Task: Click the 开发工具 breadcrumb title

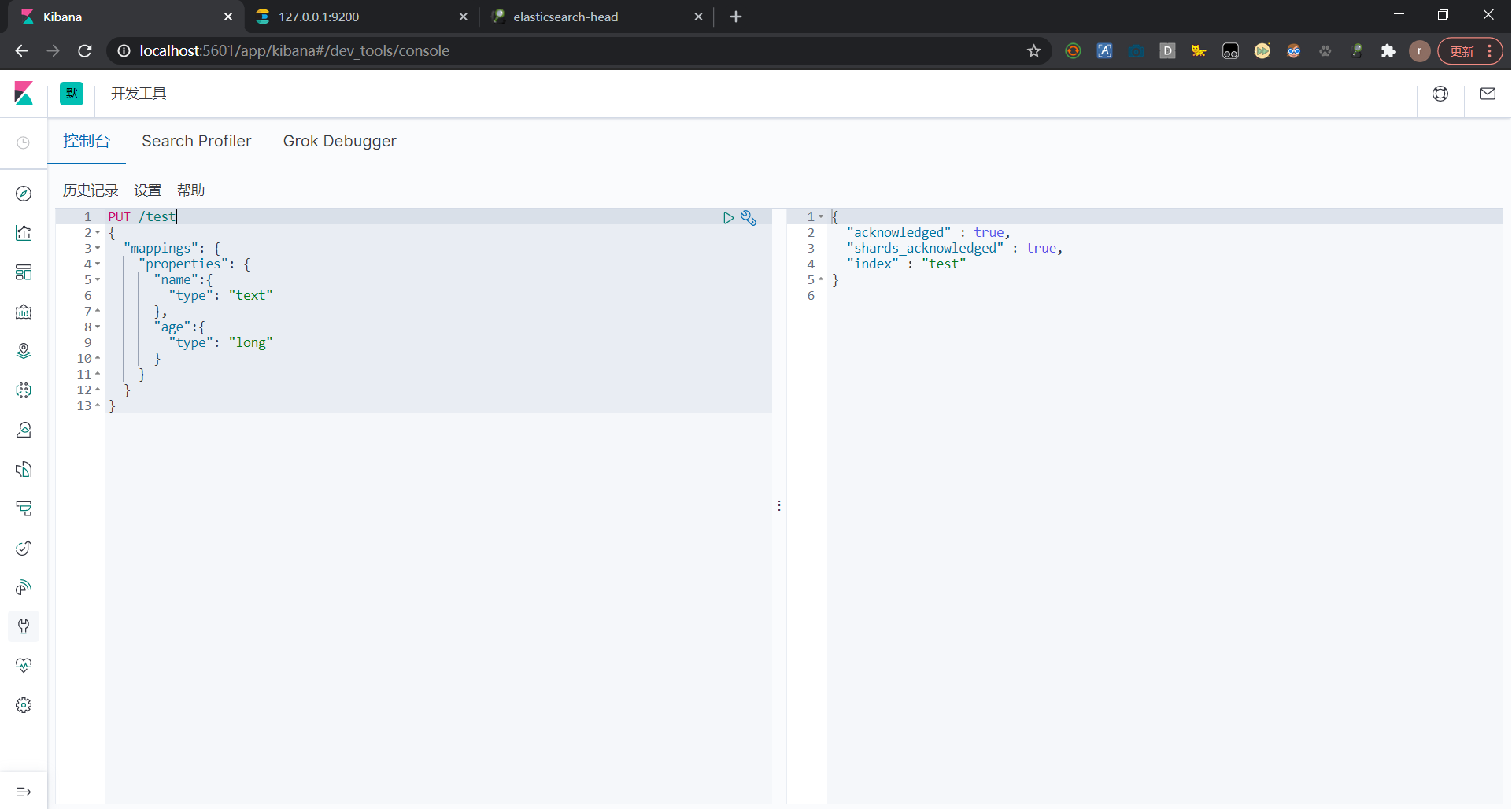Action: point(139,94)
